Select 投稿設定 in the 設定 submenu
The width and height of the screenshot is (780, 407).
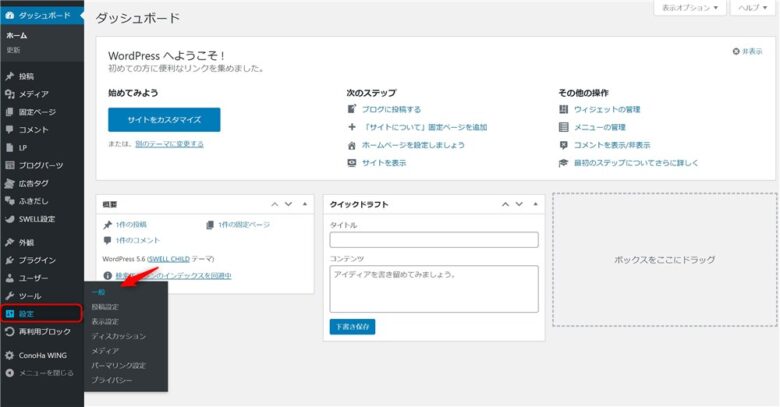point(105,307)
